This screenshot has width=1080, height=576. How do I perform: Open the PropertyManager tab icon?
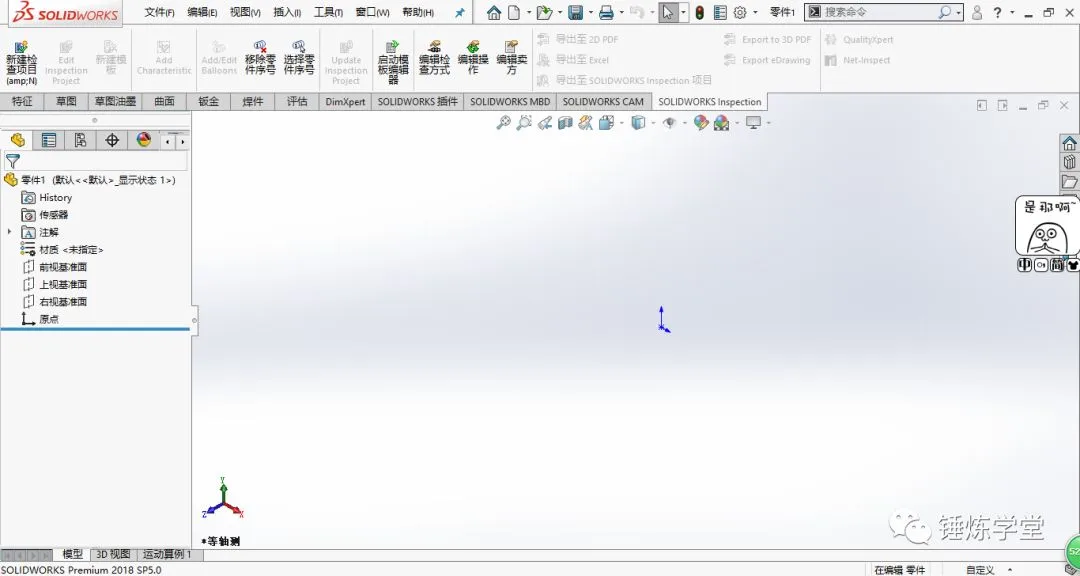(48, 141)
